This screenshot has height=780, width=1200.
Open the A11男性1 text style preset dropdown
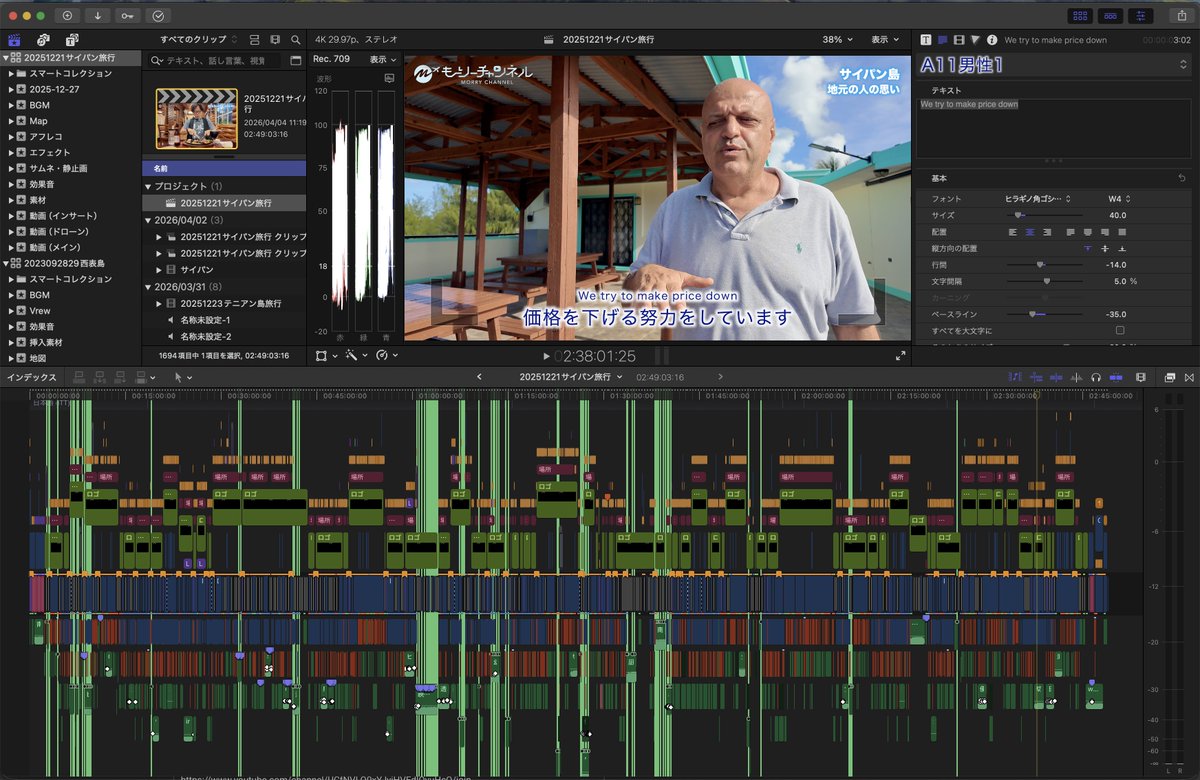pyautogui.click(x=1054, y=64)
